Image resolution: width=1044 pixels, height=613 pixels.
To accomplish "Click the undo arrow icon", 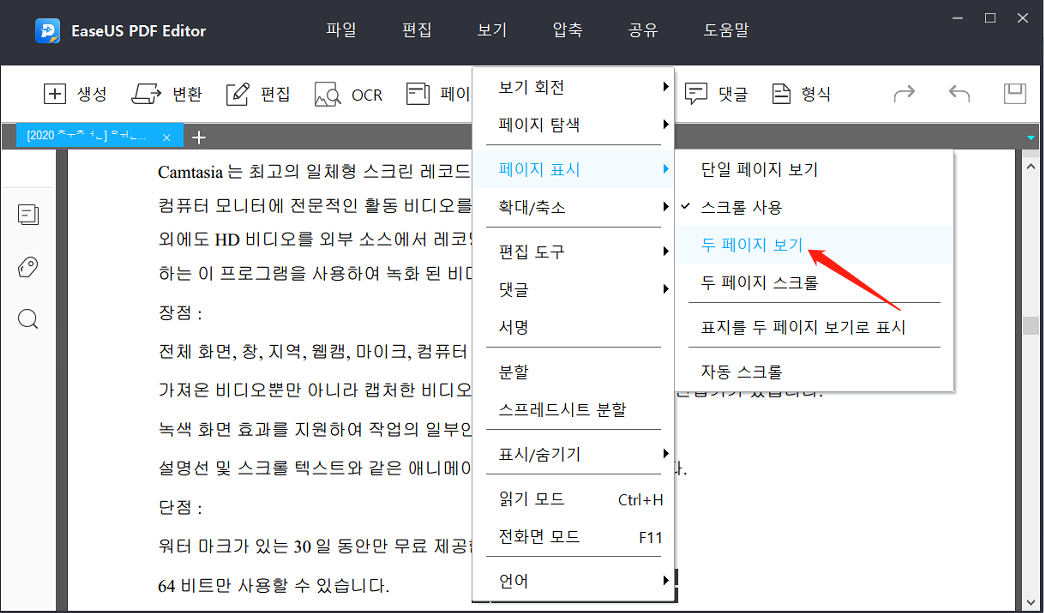I will tap(959, 94).
